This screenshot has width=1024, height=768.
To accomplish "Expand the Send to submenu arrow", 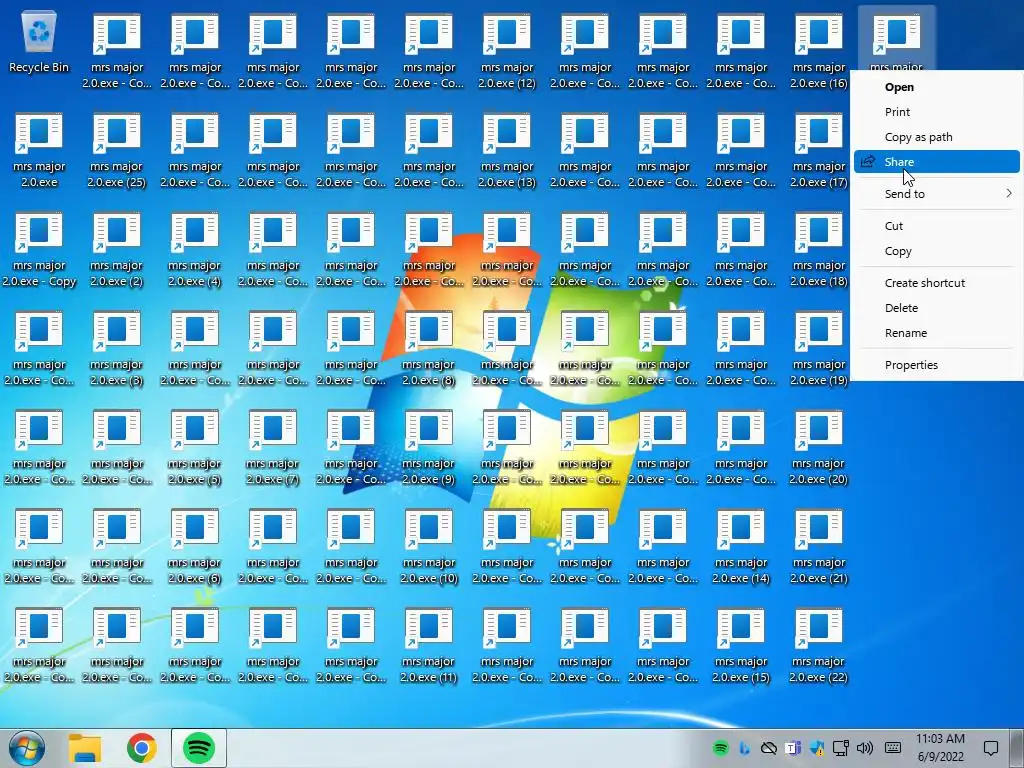I will click(x=1009, y=193).
